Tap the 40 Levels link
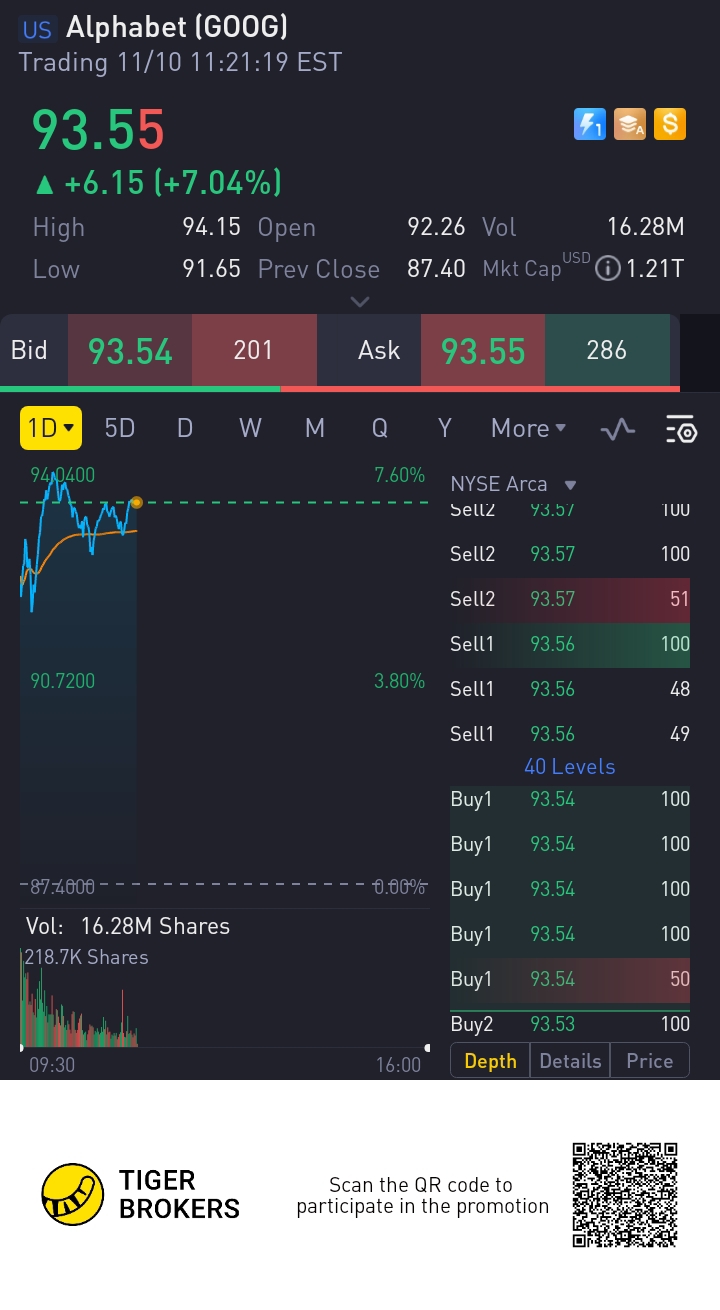The width and height of the screenshot is (720, 1310). [x=570, y=767]
